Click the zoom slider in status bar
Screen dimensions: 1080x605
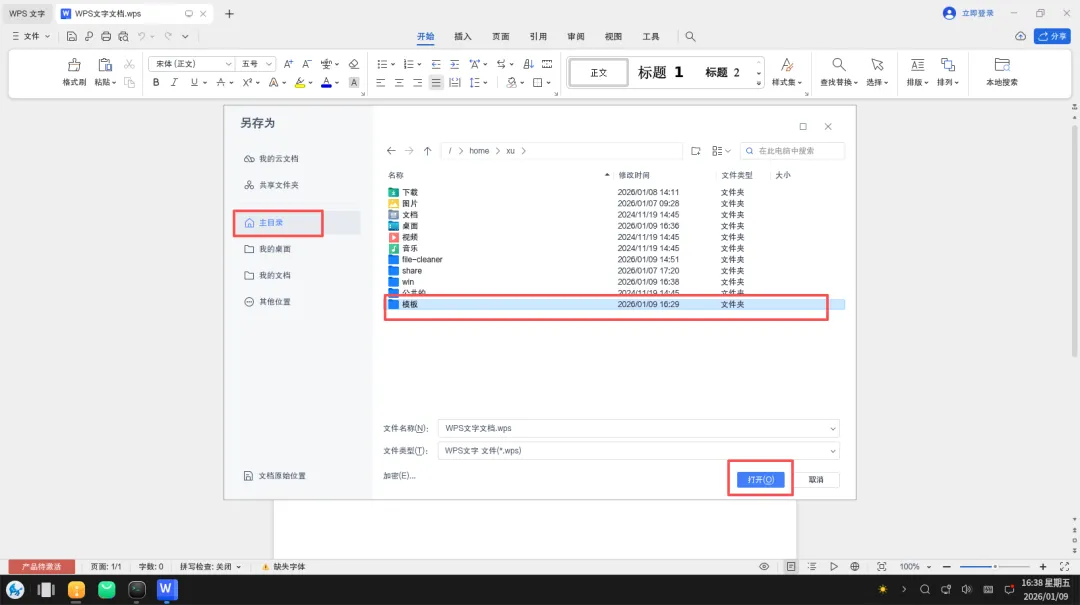pos(995,566)
